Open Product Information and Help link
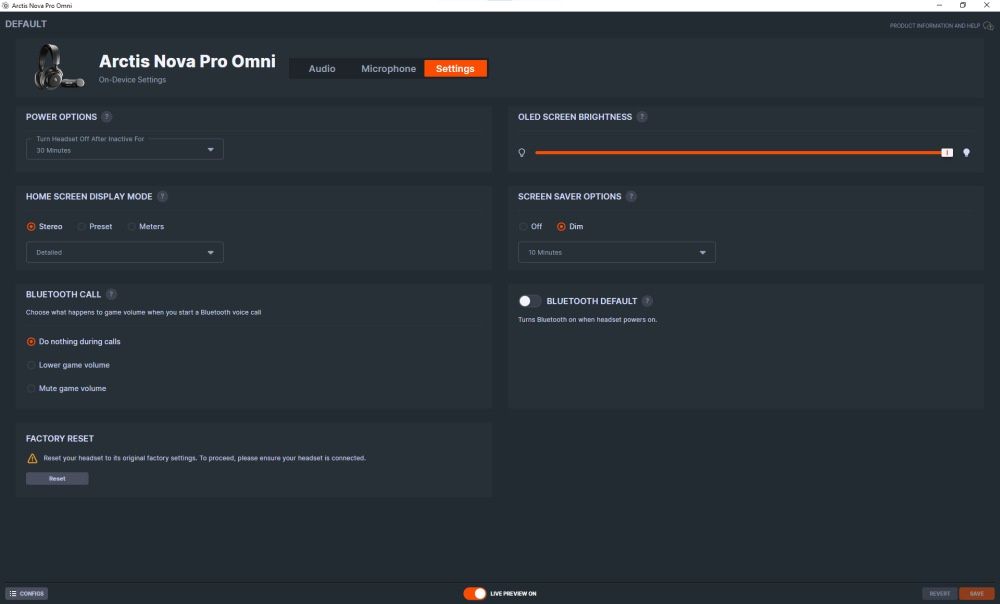 (934, 26)
